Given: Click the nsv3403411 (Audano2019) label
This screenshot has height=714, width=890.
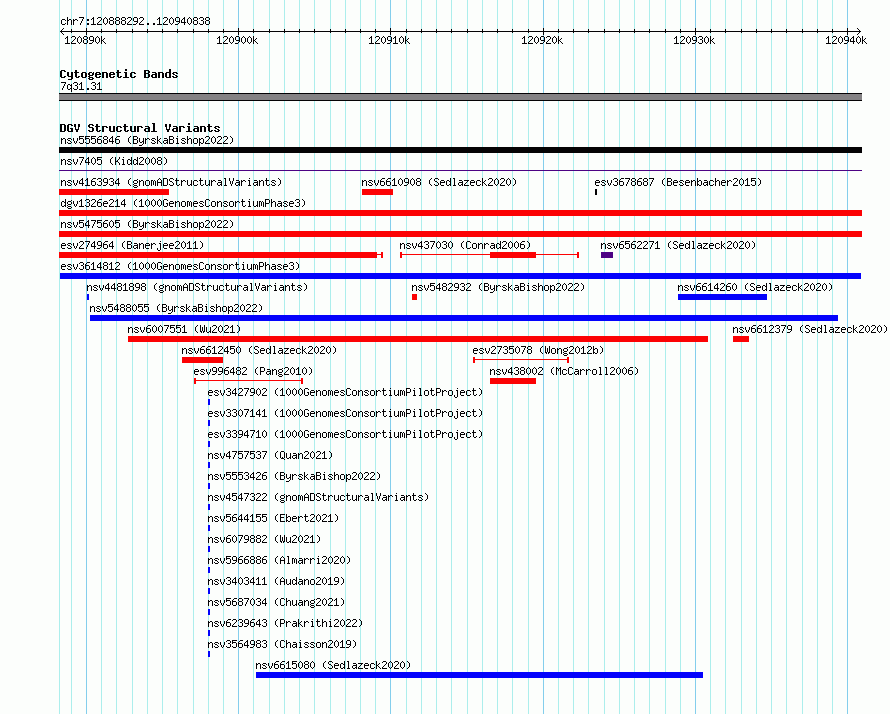Looking at the screenshot, I should pos(276,581).
